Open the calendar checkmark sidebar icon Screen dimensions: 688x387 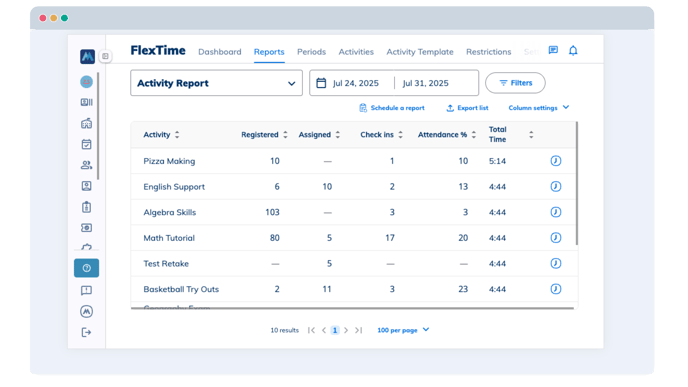click(x=86, y=144)
